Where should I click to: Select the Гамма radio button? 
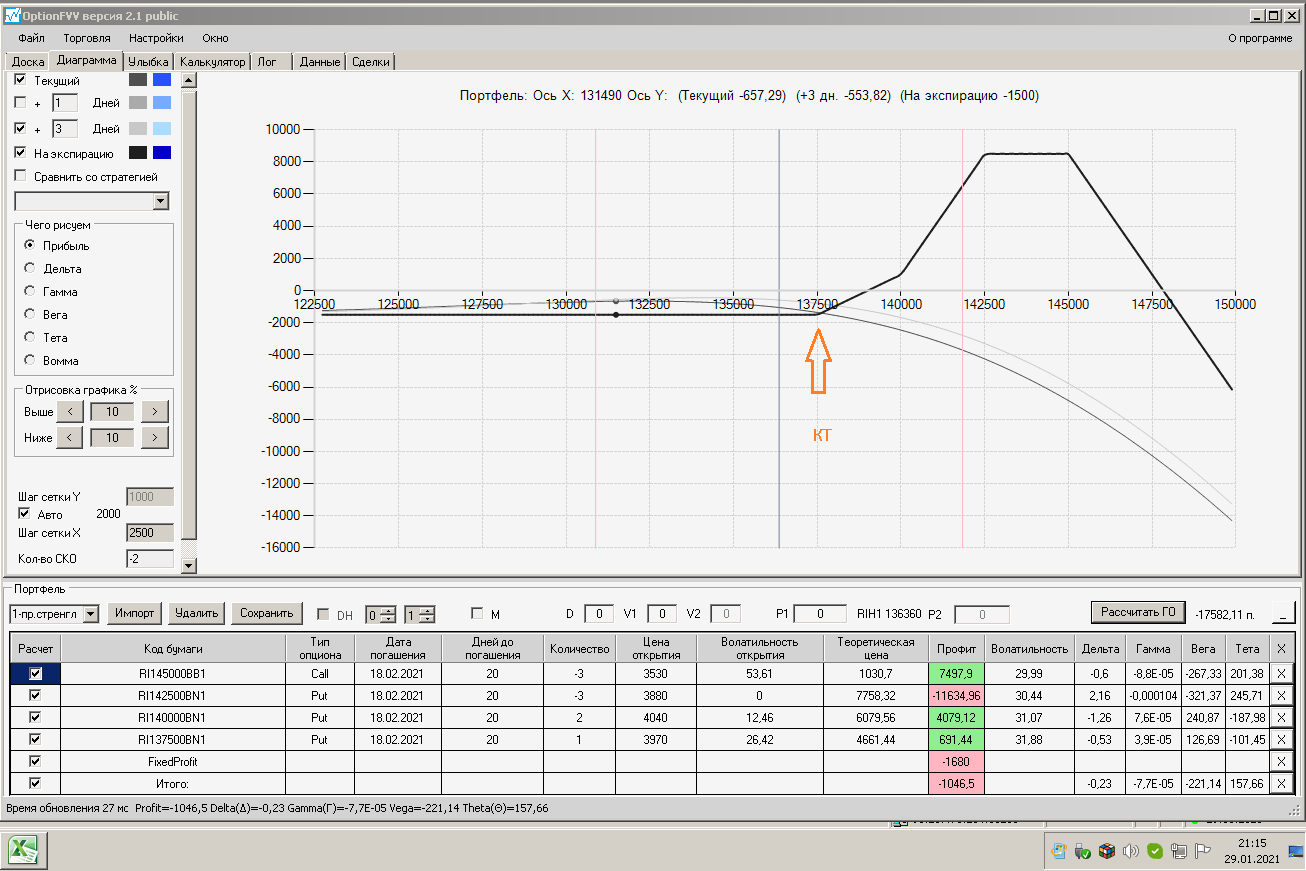click(30, 292)
